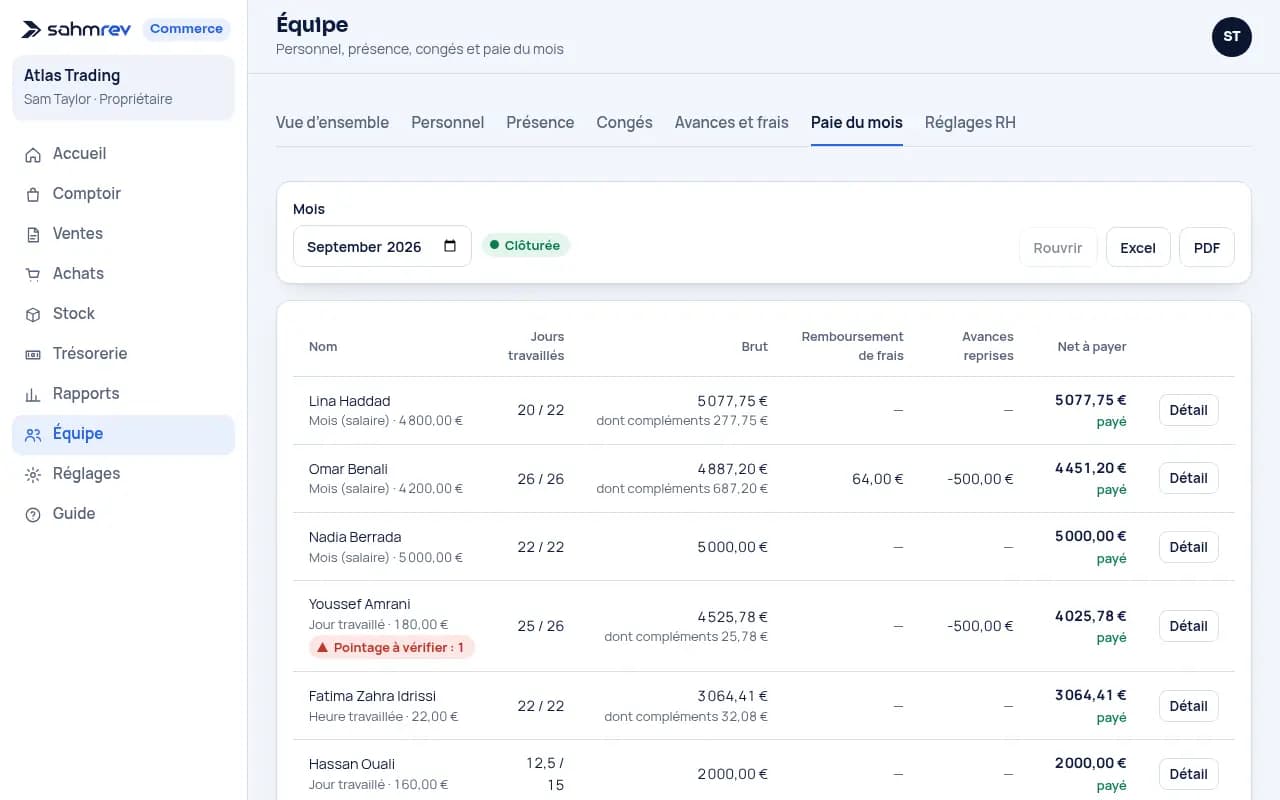Click the Accueil home icon in sidebar
1280x800 pixels.
(x=33, y=154)
